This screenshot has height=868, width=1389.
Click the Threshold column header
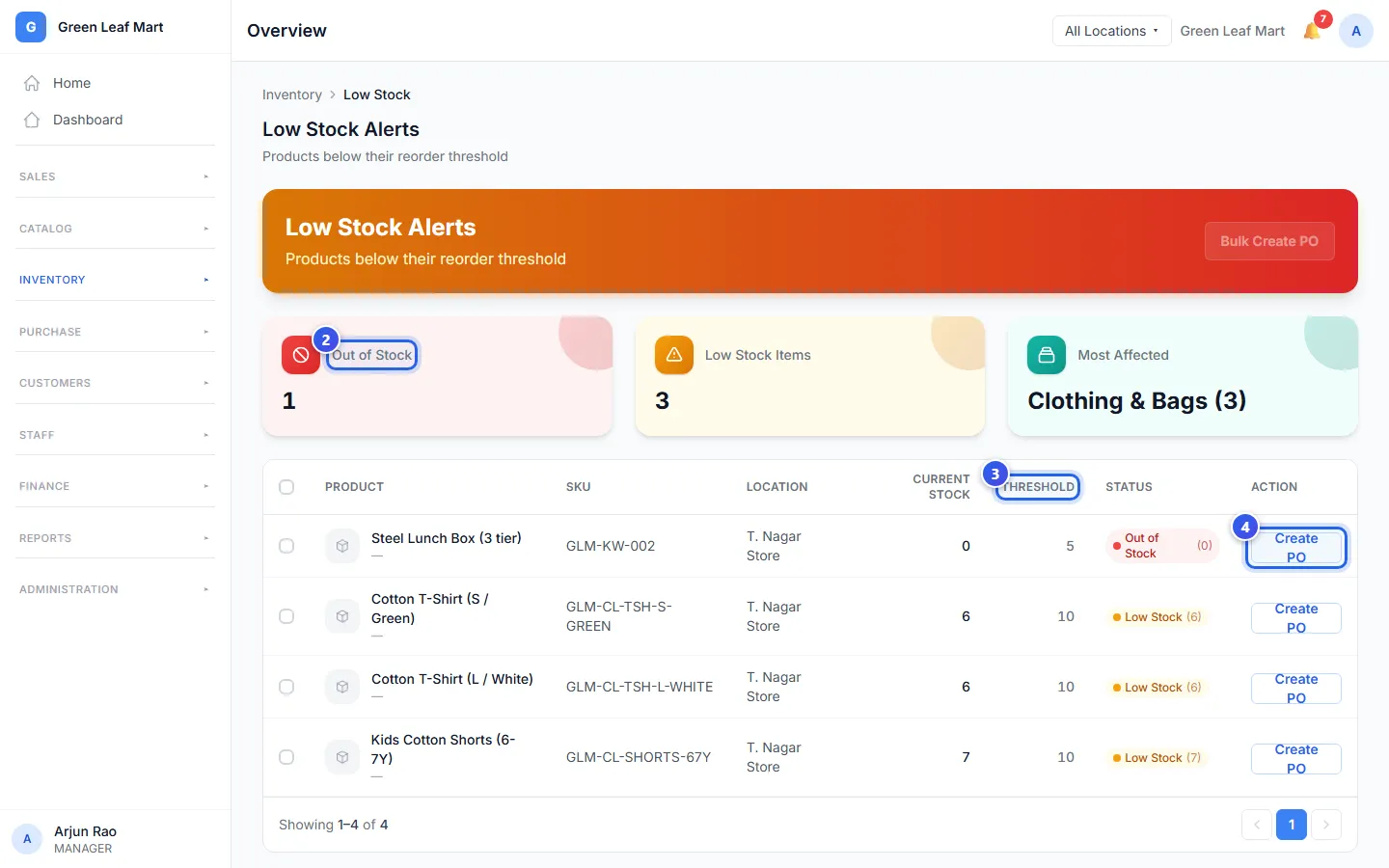tap(1038, 487)
